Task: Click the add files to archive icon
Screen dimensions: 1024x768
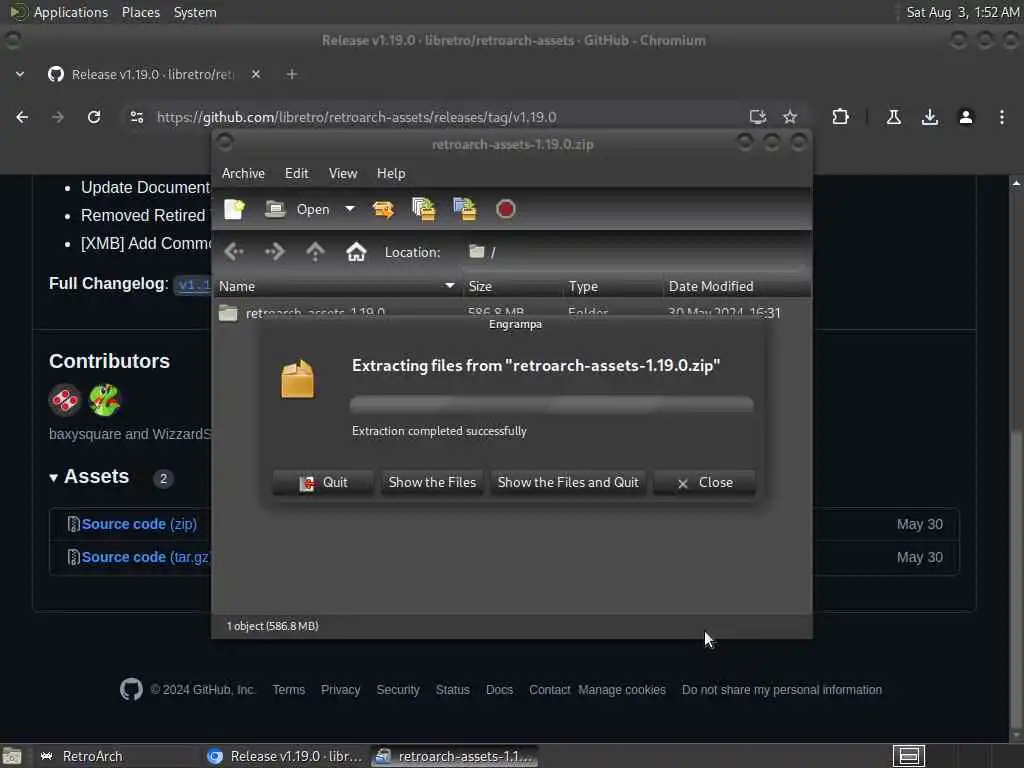Action: [424, 209]
